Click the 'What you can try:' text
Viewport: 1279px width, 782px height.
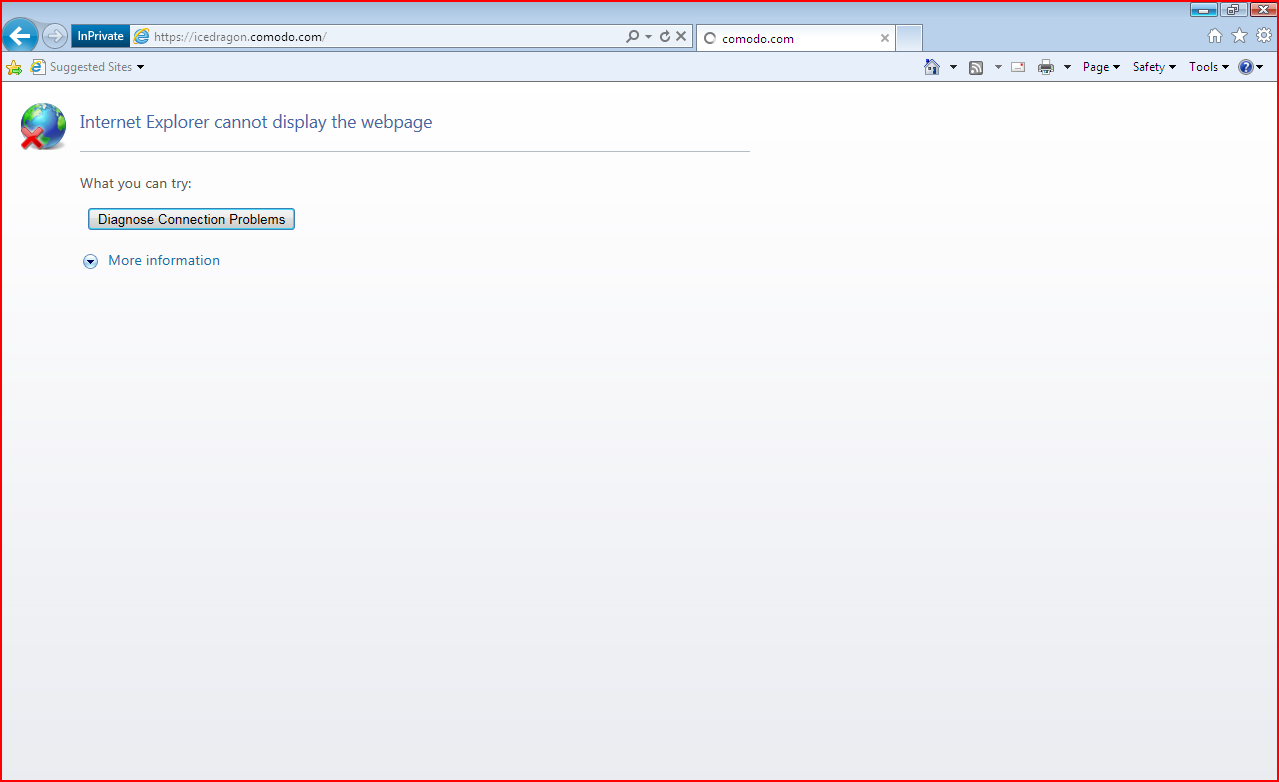[x=136, y=183]
